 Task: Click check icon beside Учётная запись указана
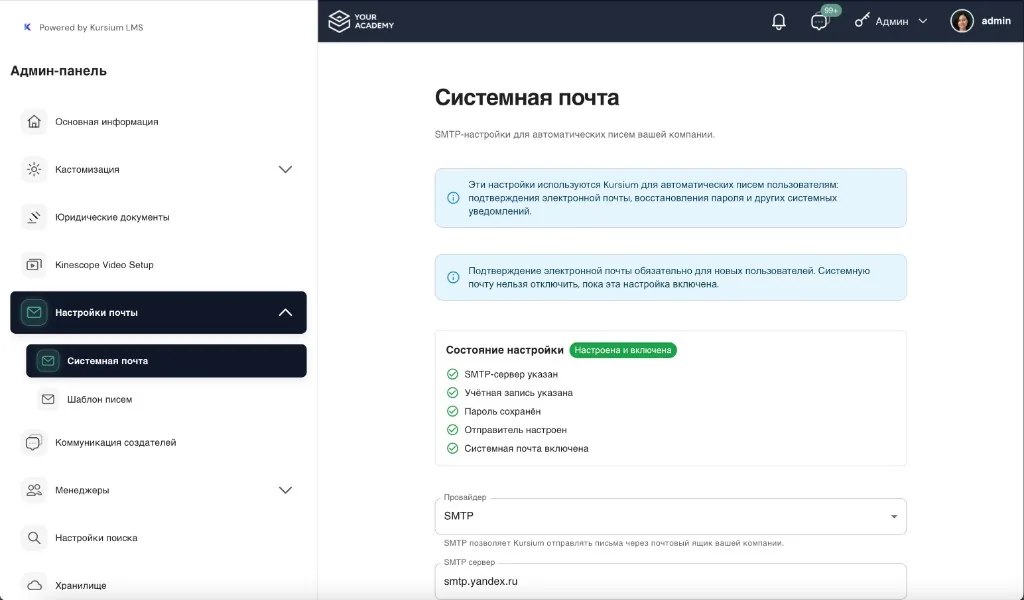(x=452, y=392)
